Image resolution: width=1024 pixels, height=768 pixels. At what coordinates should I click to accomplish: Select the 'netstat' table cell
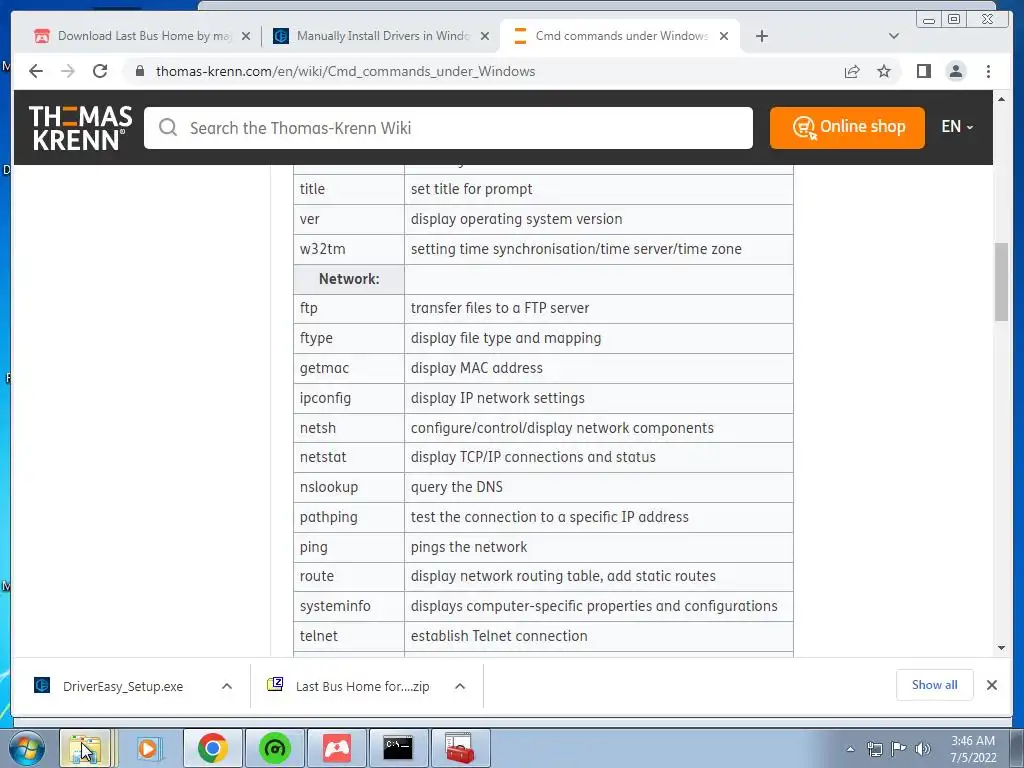pos(349,457)
